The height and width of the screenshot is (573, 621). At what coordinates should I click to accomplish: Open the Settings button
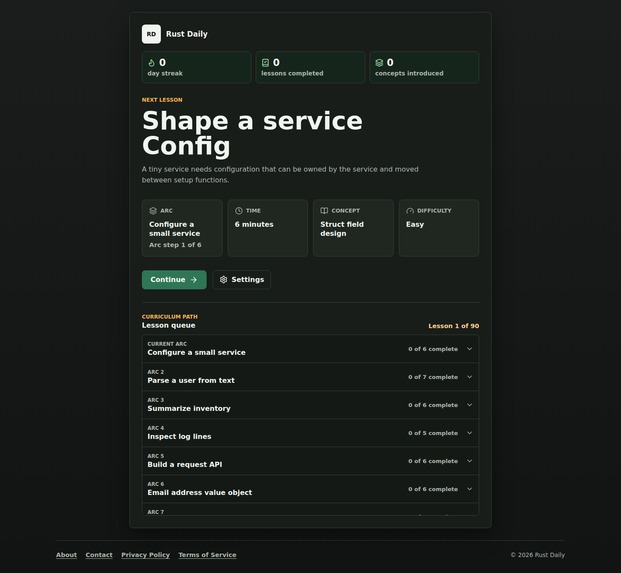[x=242, y=280]
